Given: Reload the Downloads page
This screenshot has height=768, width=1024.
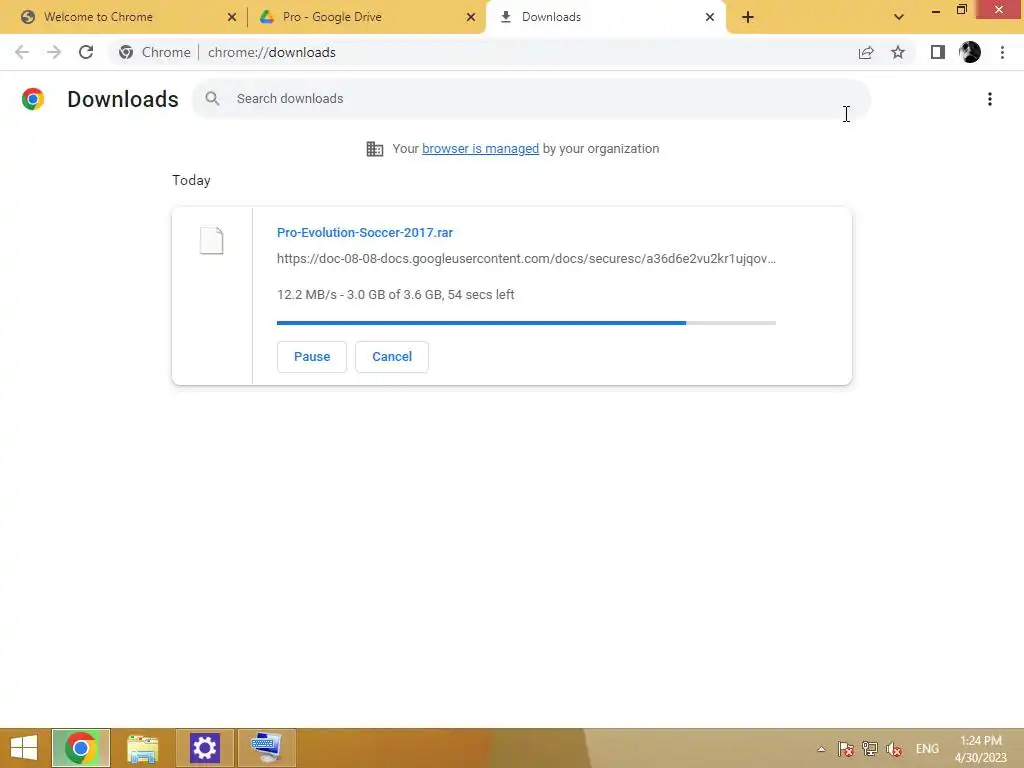Looking at the screenshot, I should (86, 52).
